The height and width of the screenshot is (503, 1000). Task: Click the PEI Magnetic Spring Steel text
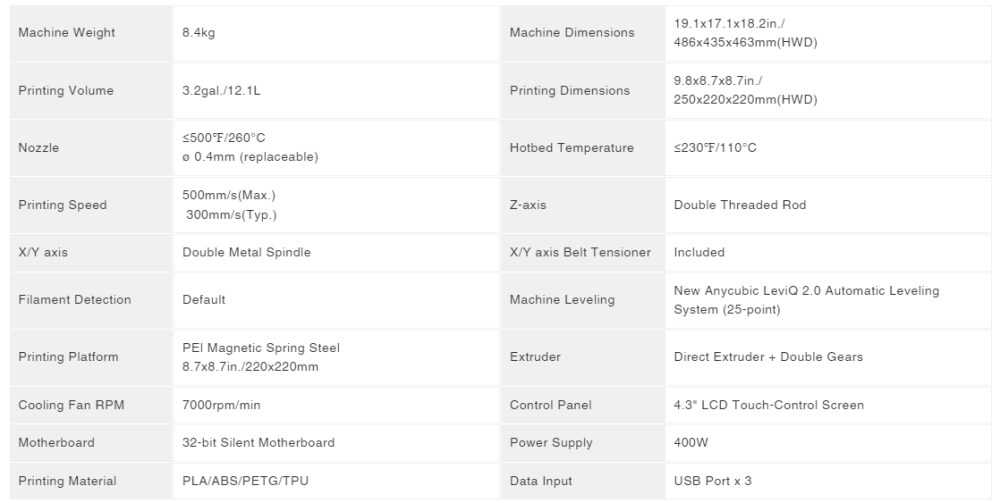pos(261,348)
